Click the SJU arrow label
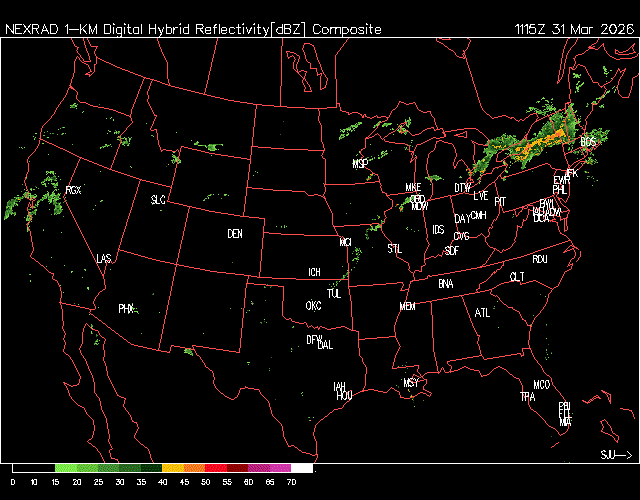The width and height of the screenshot is (640, 500). coord(615,455)
